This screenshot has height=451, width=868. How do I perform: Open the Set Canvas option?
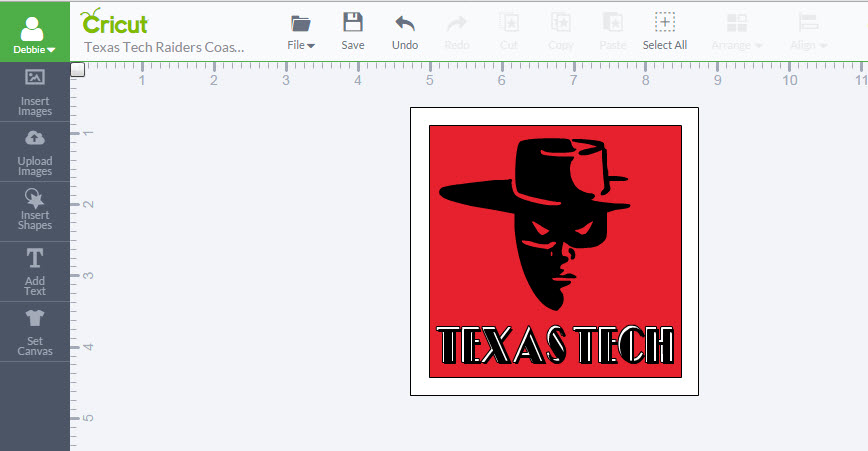[34, 319]
